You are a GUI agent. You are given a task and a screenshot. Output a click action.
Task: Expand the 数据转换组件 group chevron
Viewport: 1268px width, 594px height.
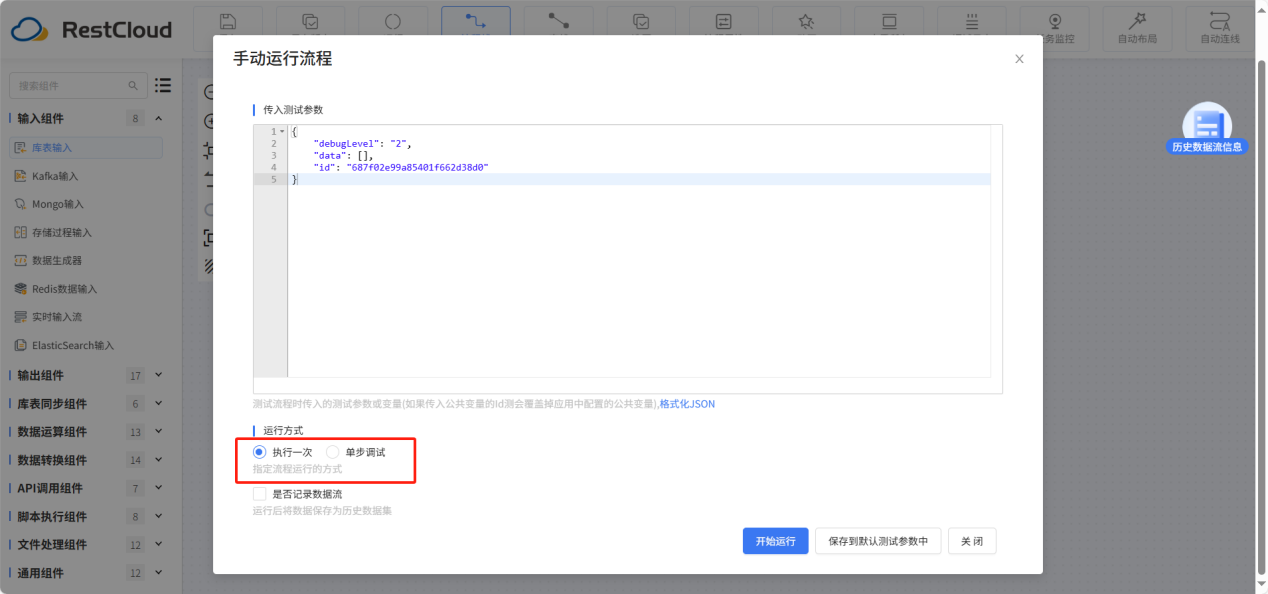[159, 460]
